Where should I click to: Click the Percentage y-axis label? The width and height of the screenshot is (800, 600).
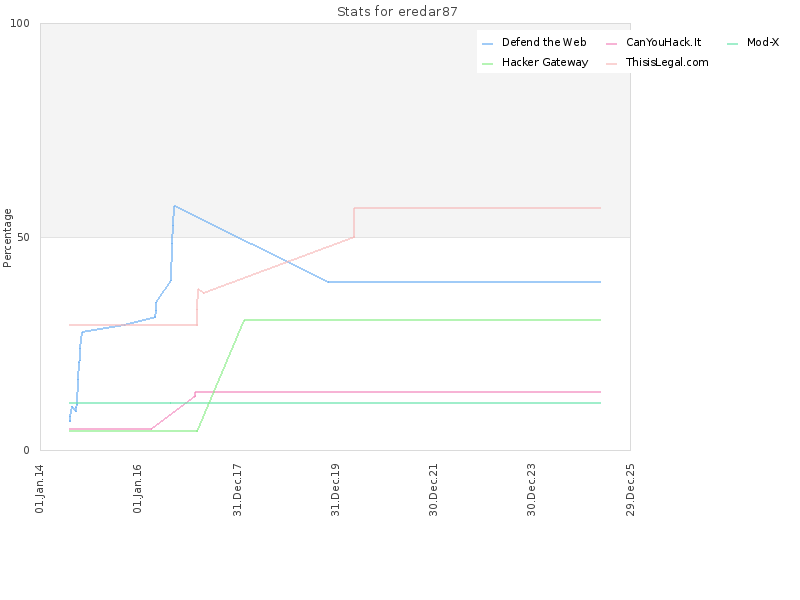pos(7,238)
